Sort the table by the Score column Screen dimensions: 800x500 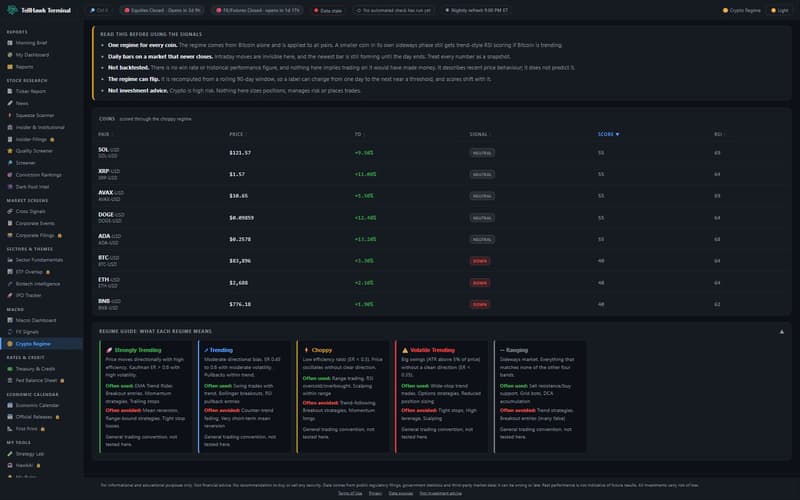coord(608,134)
